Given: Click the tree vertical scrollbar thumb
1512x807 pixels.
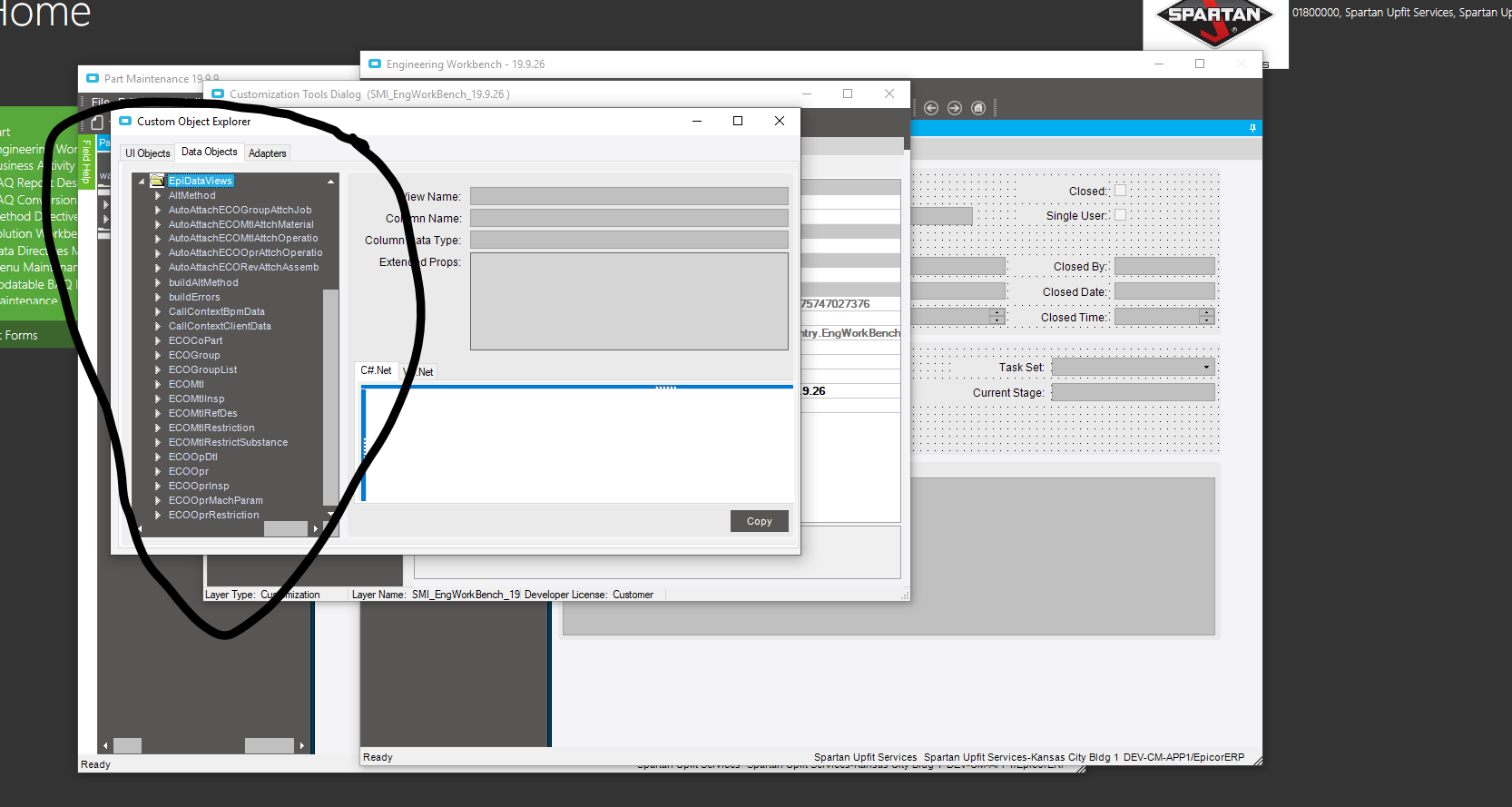Looking at the screenshot, I should coord(330,397).
